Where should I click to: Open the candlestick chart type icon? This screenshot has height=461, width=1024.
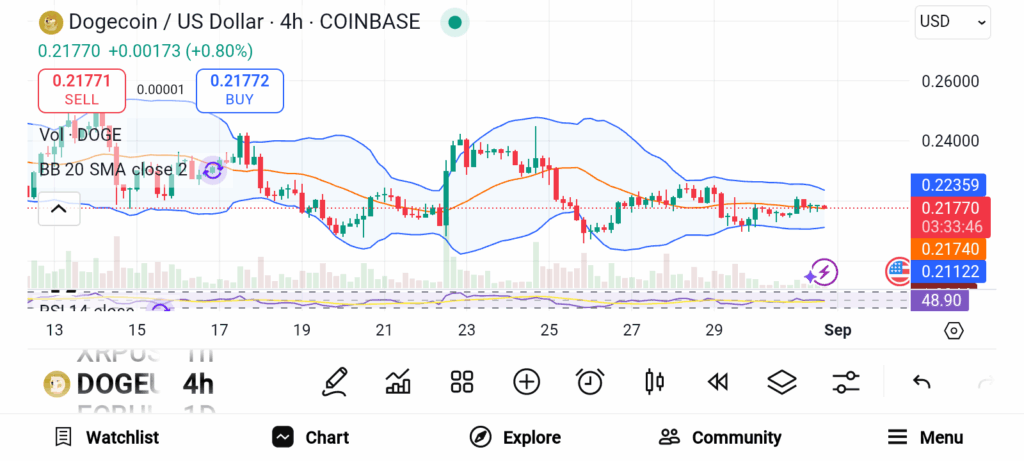pos(655,381)
